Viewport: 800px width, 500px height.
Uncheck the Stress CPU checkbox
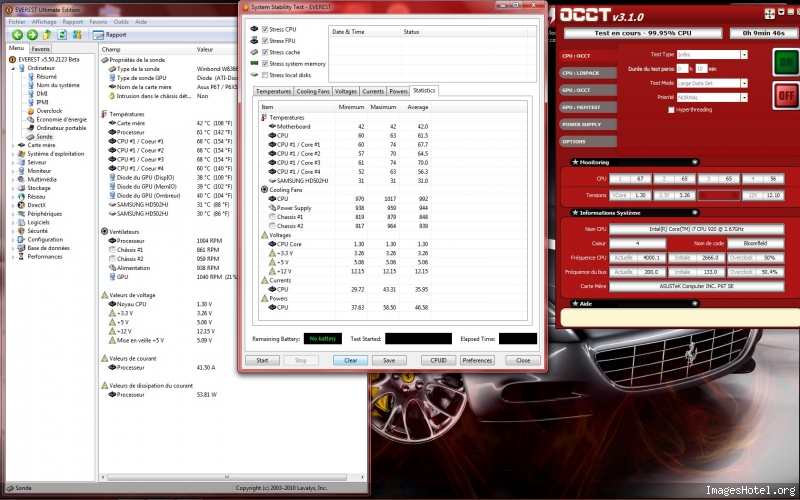tap(265, 29)
